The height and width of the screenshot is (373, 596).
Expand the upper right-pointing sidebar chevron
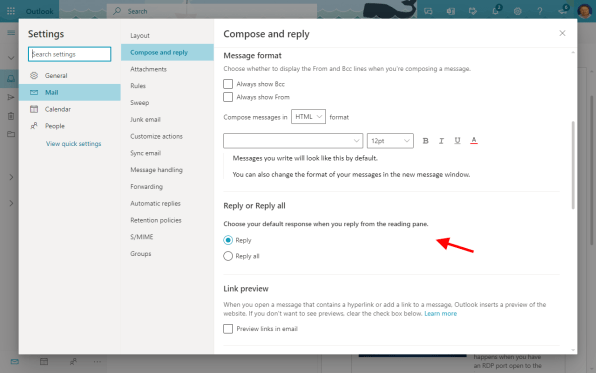click(11, 177)
